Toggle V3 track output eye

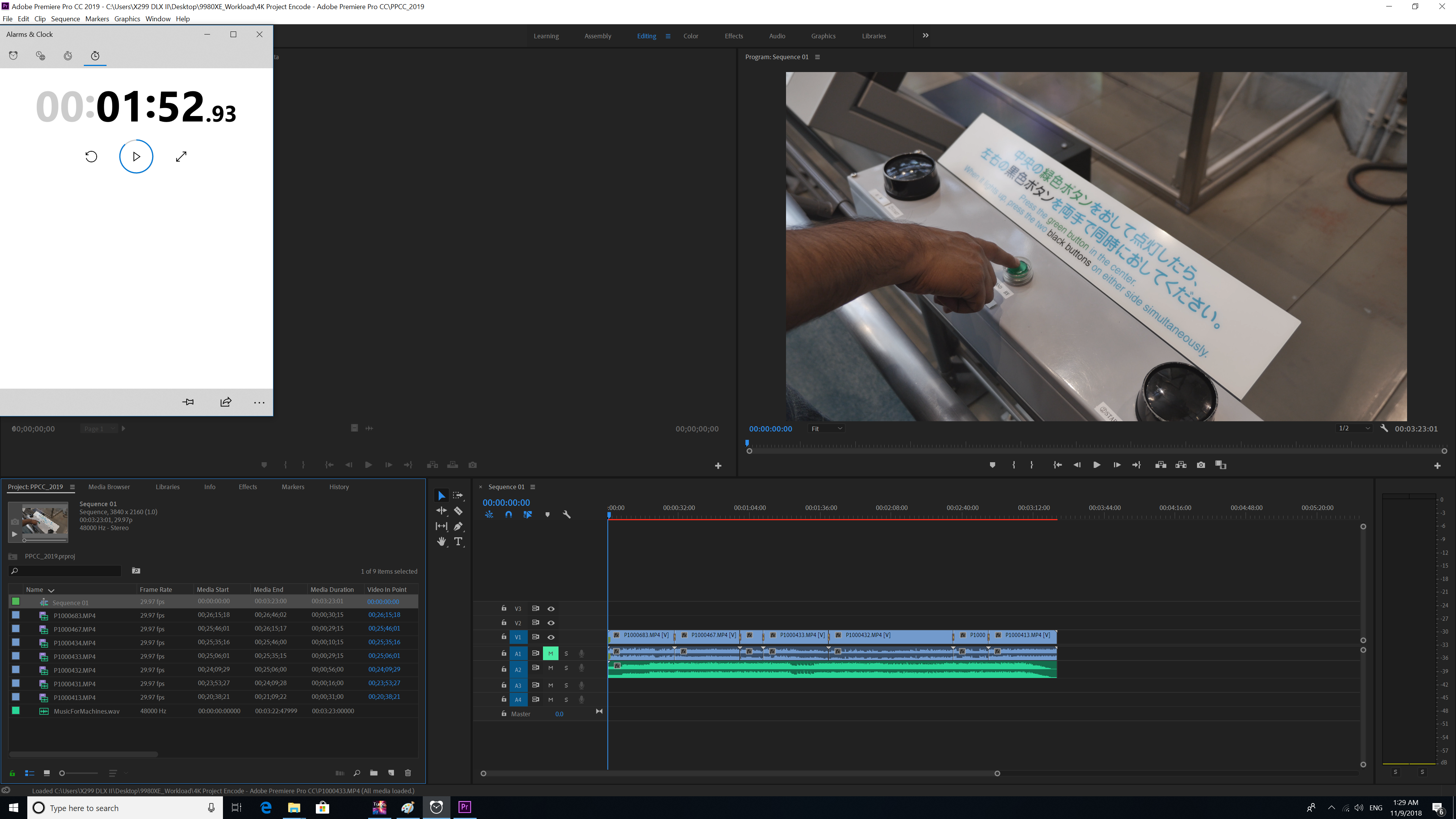(x=551, y=609)
